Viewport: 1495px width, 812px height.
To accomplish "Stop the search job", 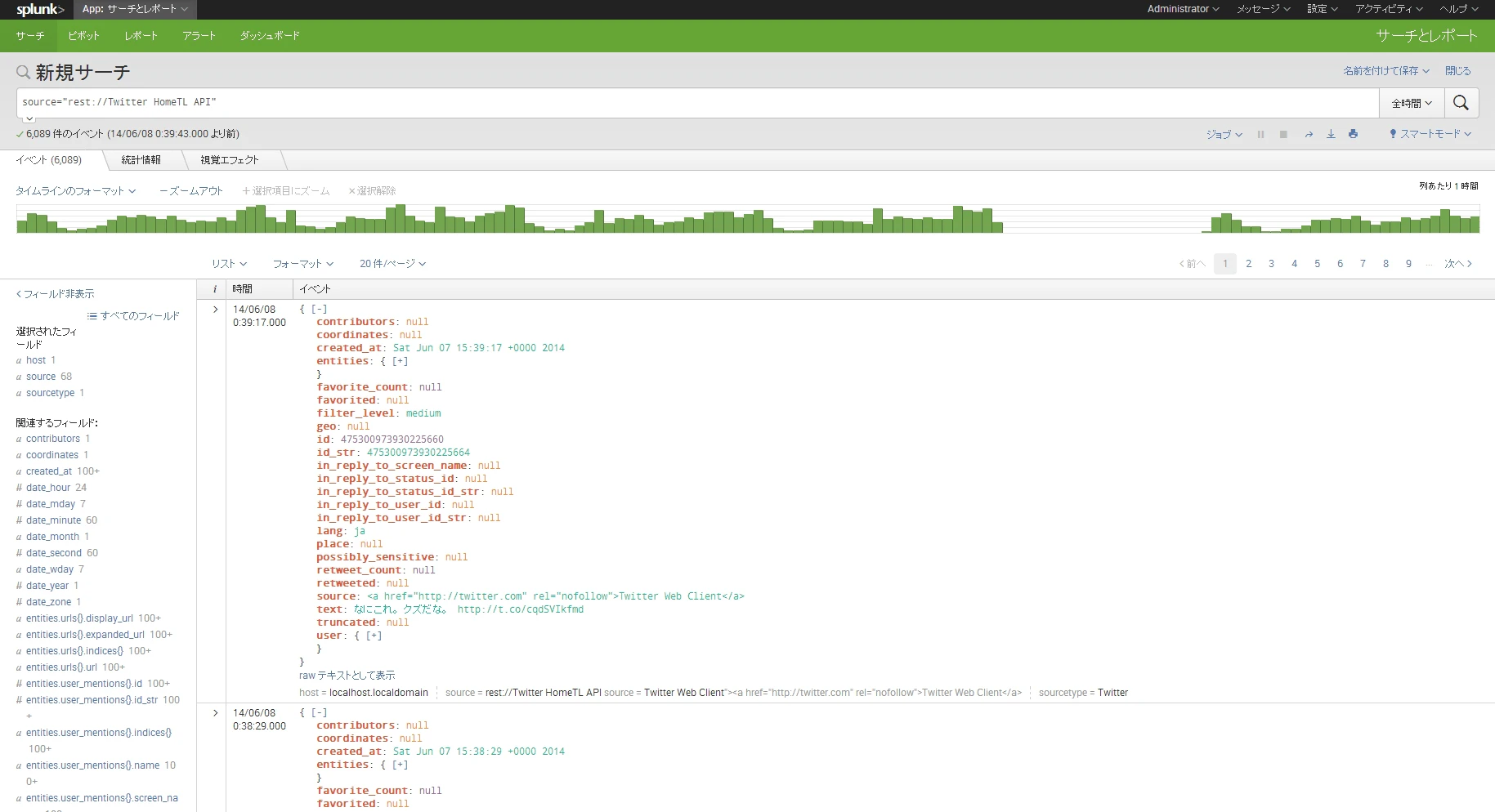I will coord(1283,134).
